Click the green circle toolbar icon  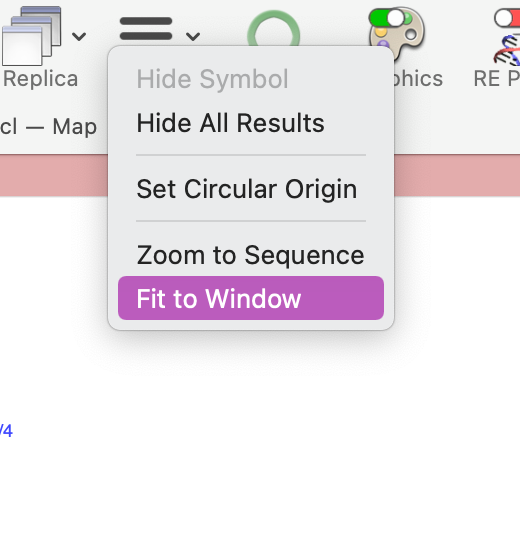tap(274, 29)
